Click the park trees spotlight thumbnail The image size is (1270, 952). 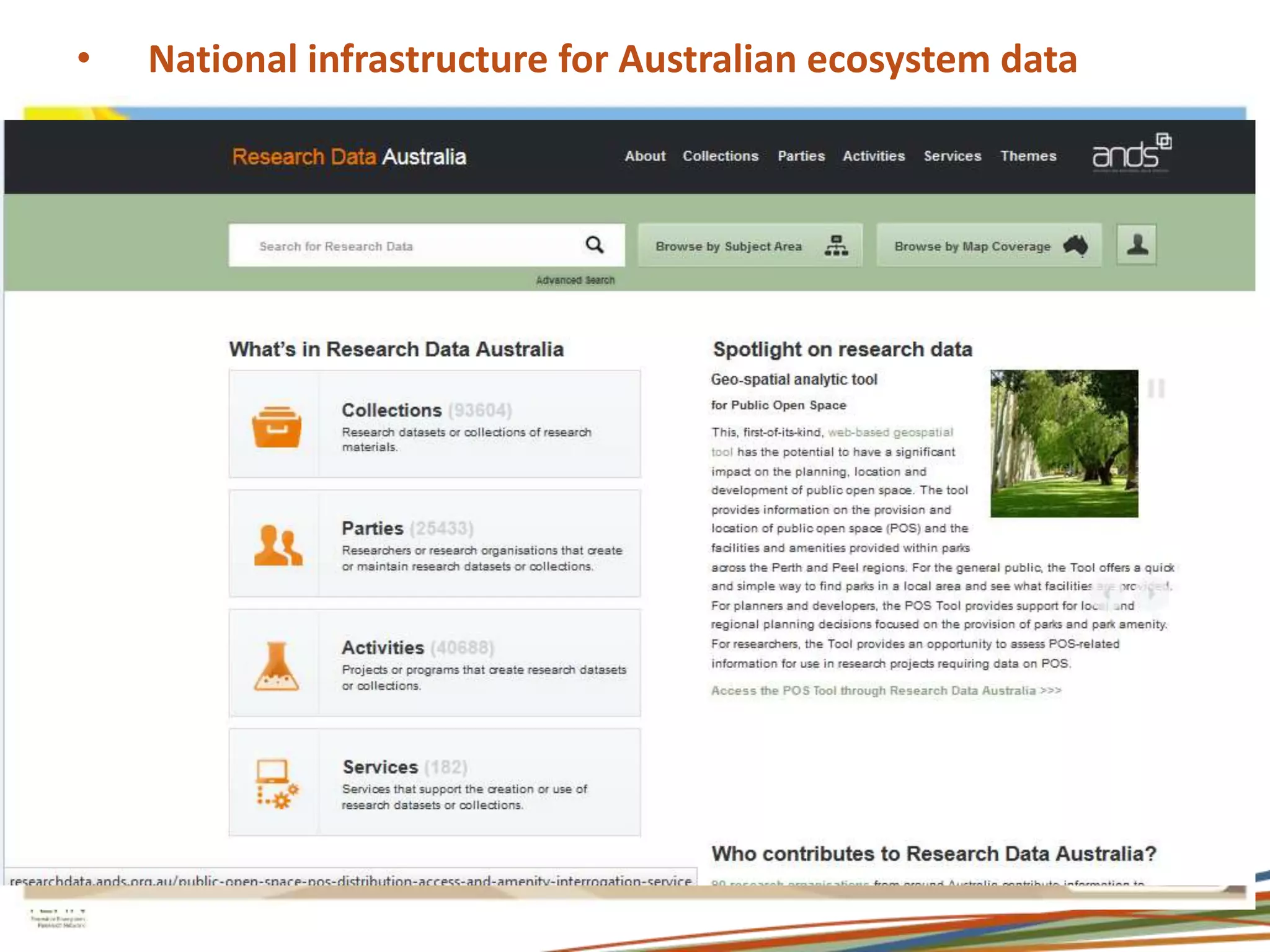pos(1064,444)
